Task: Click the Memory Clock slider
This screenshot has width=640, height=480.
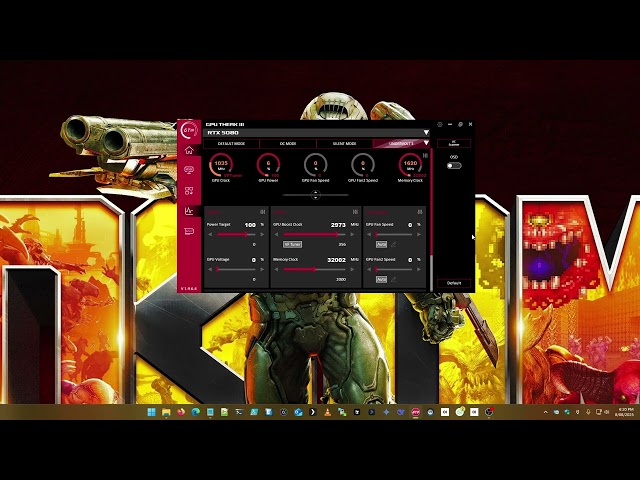Action: (x=314, y=269)
